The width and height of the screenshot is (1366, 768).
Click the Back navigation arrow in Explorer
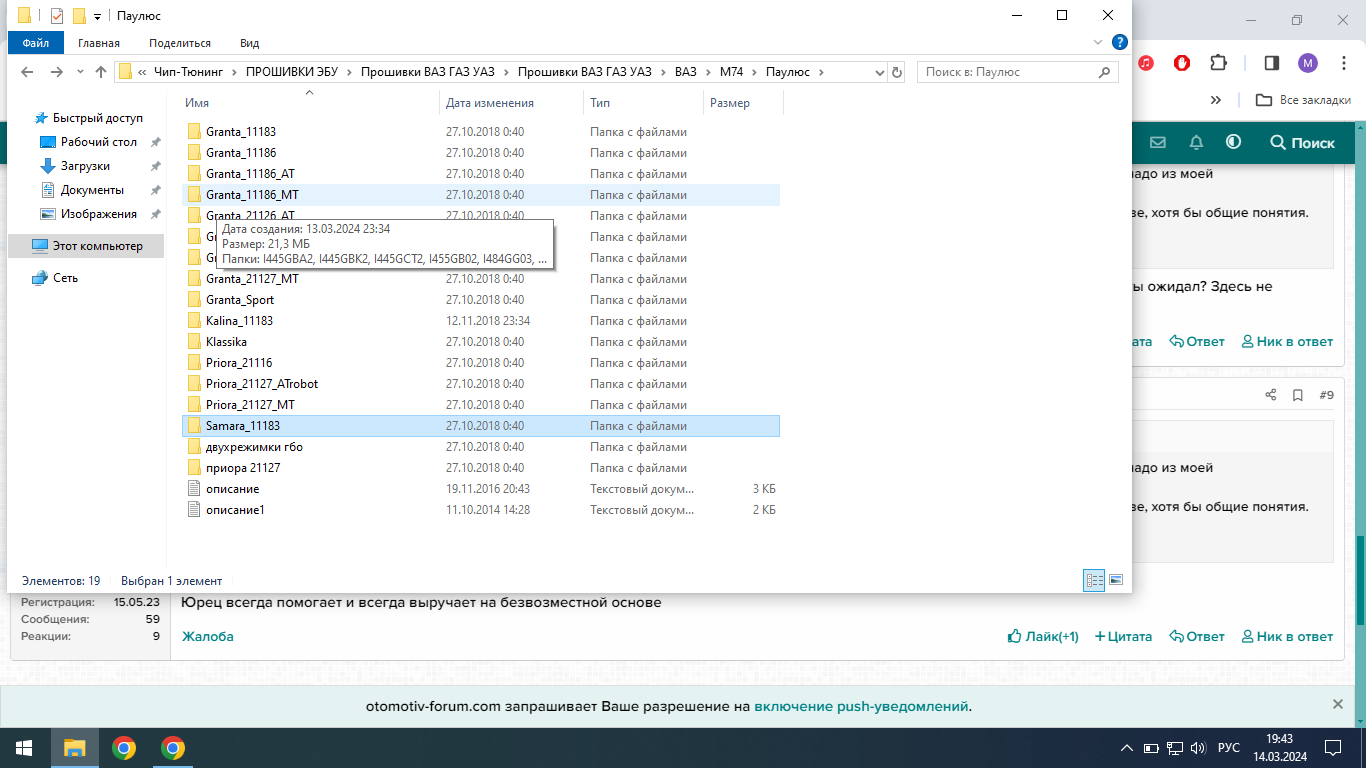27,72
